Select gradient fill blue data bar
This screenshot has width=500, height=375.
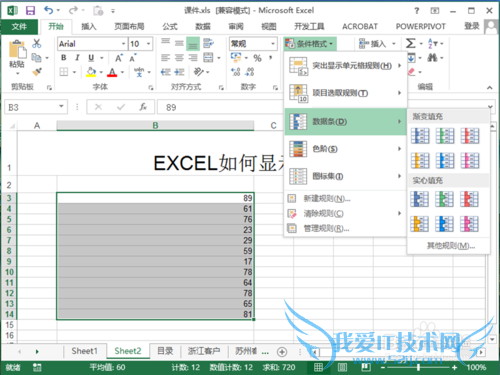pos(420,136)
